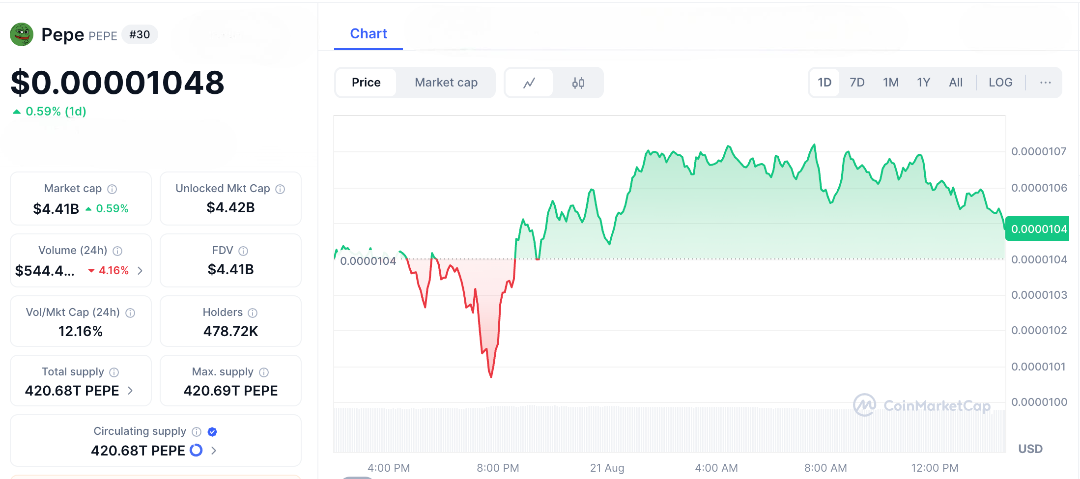Click circulating supply verified badge
Screen dimensions: 1080x479
click(x=213, y=432)
